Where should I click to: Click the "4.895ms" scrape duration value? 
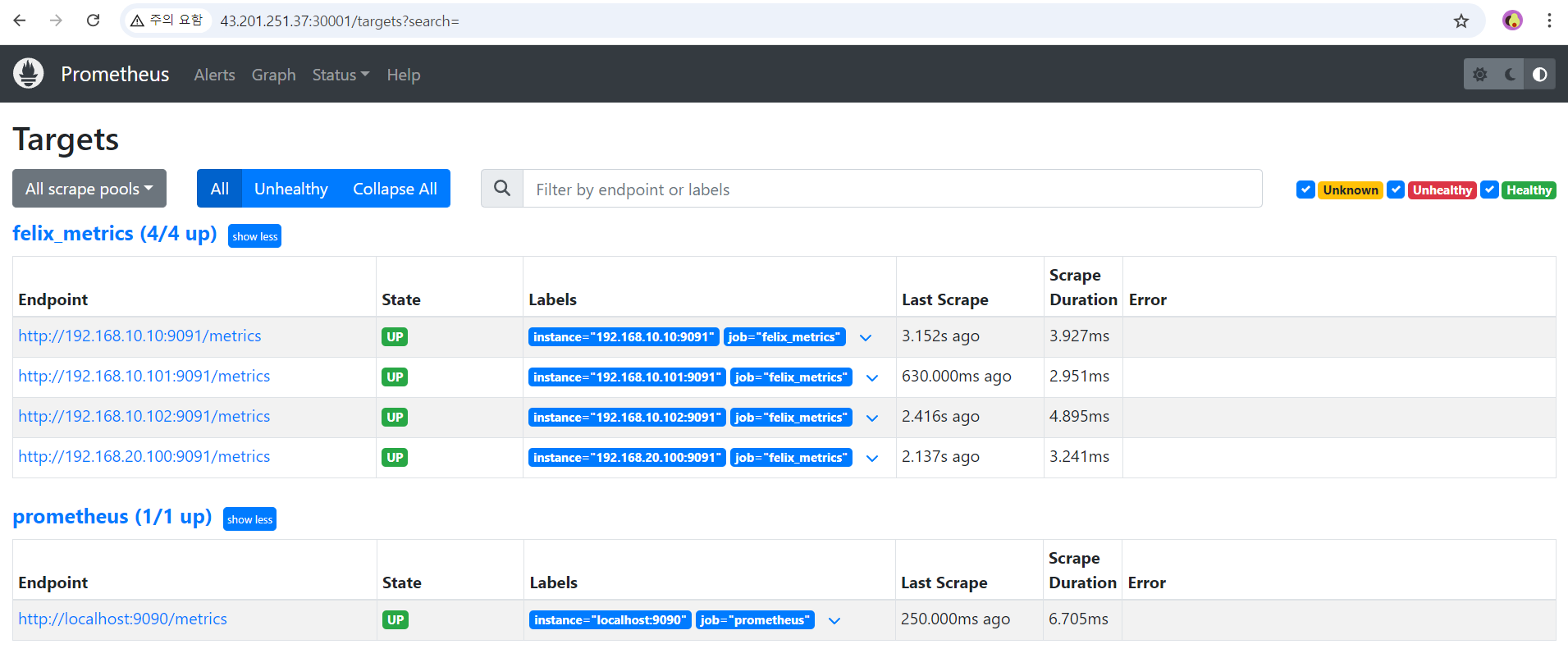click(1079, 416)
